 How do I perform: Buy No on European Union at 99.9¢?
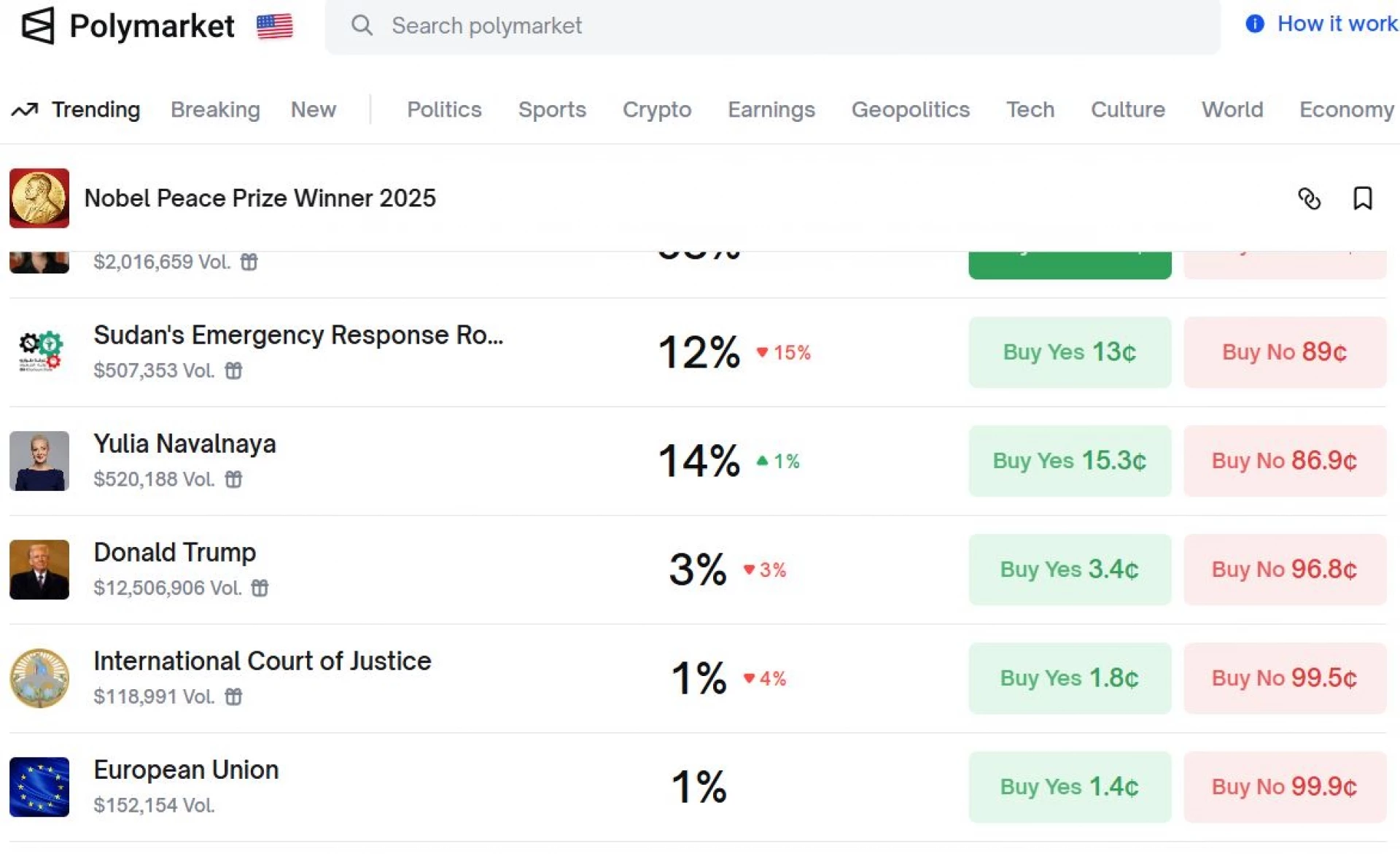click(x=1284, y=787)
